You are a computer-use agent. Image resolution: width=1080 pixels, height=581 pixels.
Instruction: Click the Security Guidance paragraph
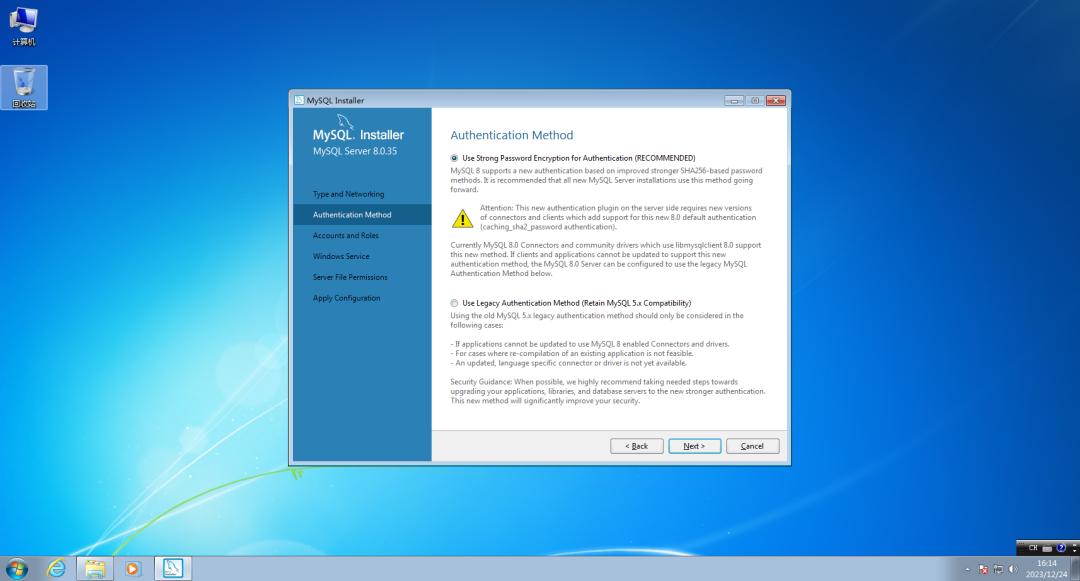(608, 391)
